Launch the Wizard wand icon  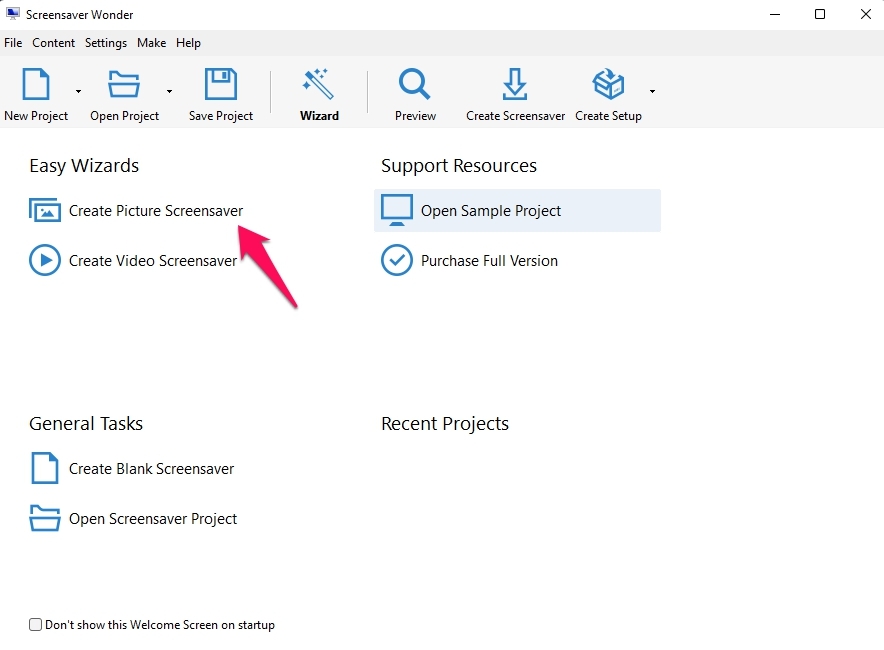tap(319, 85)
